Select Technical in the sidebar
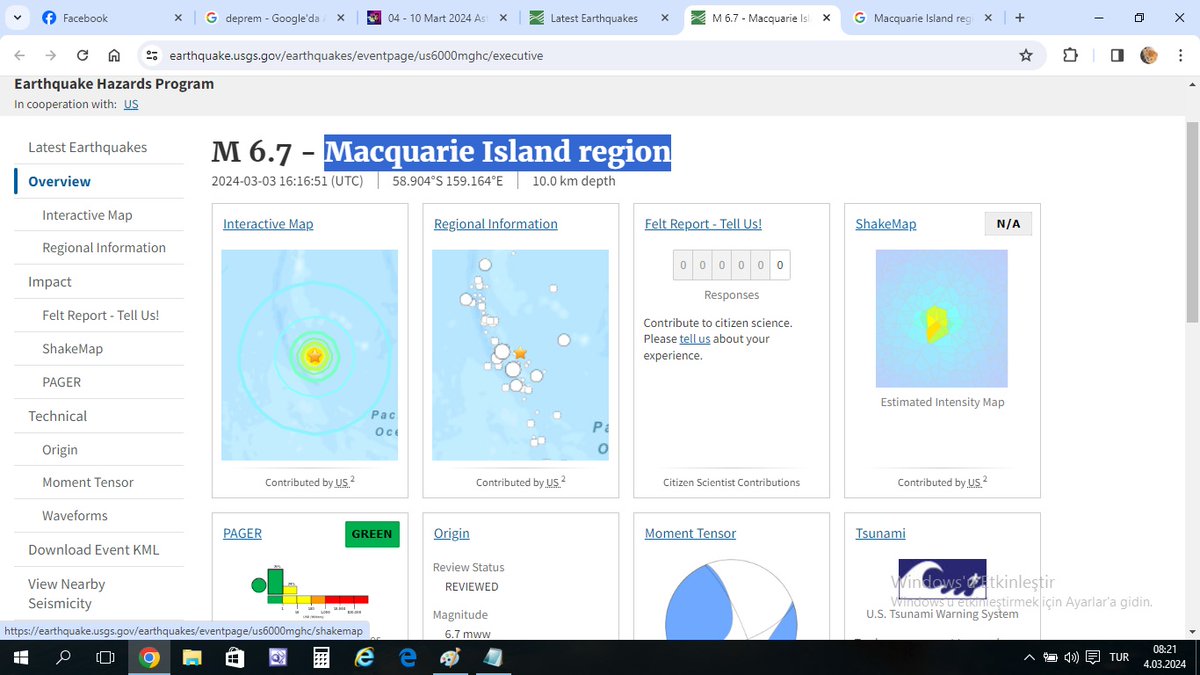The image size is (1200, 675). [57, 416]
